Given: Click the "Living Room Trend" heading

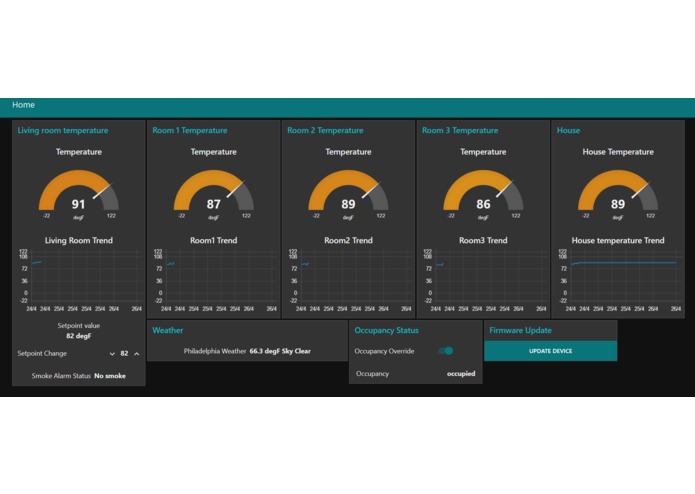Looking at the screenshot, I should (79, 240).
